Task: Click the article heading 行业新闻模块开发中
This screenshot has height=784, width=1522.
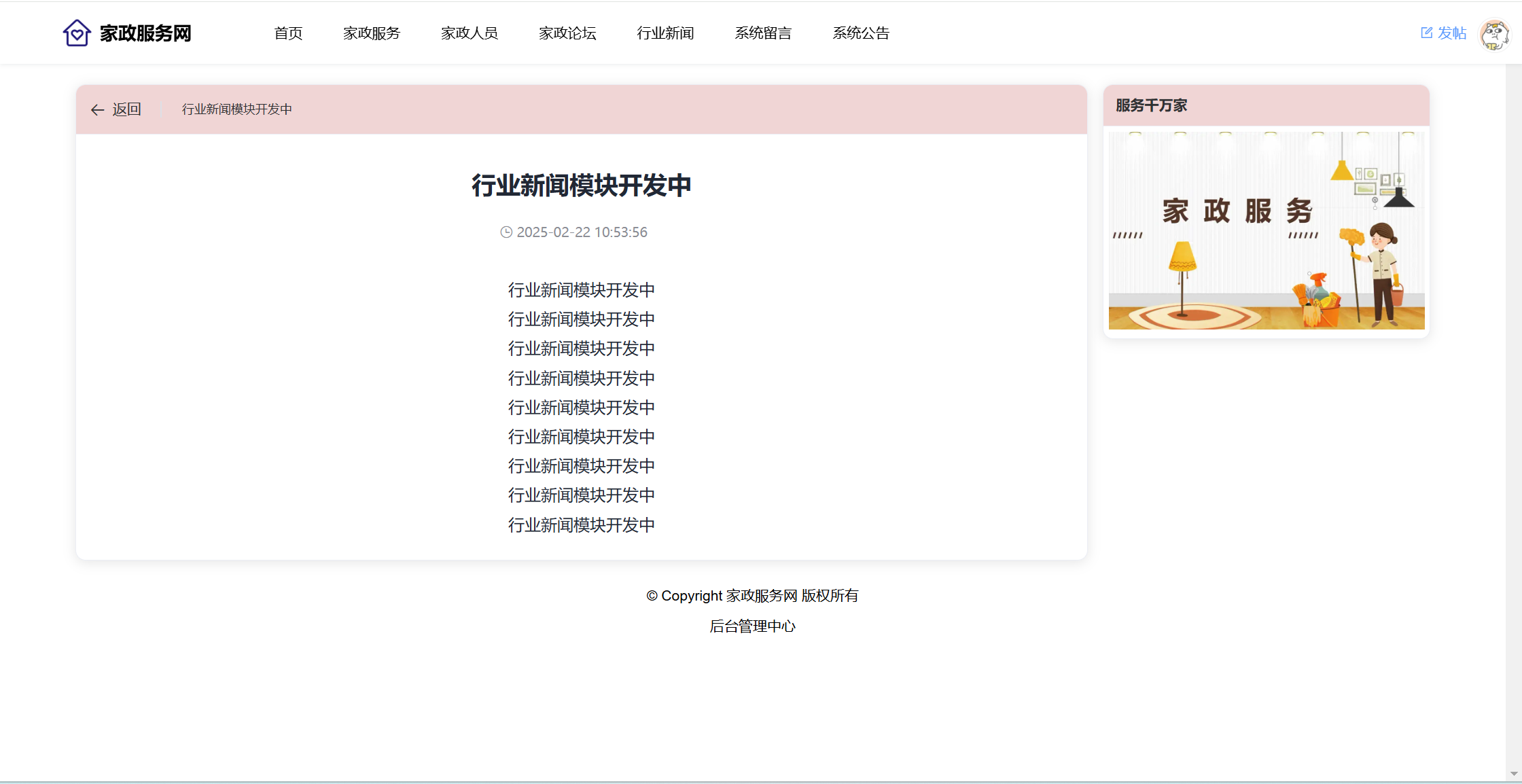Action: pos(581,185)
